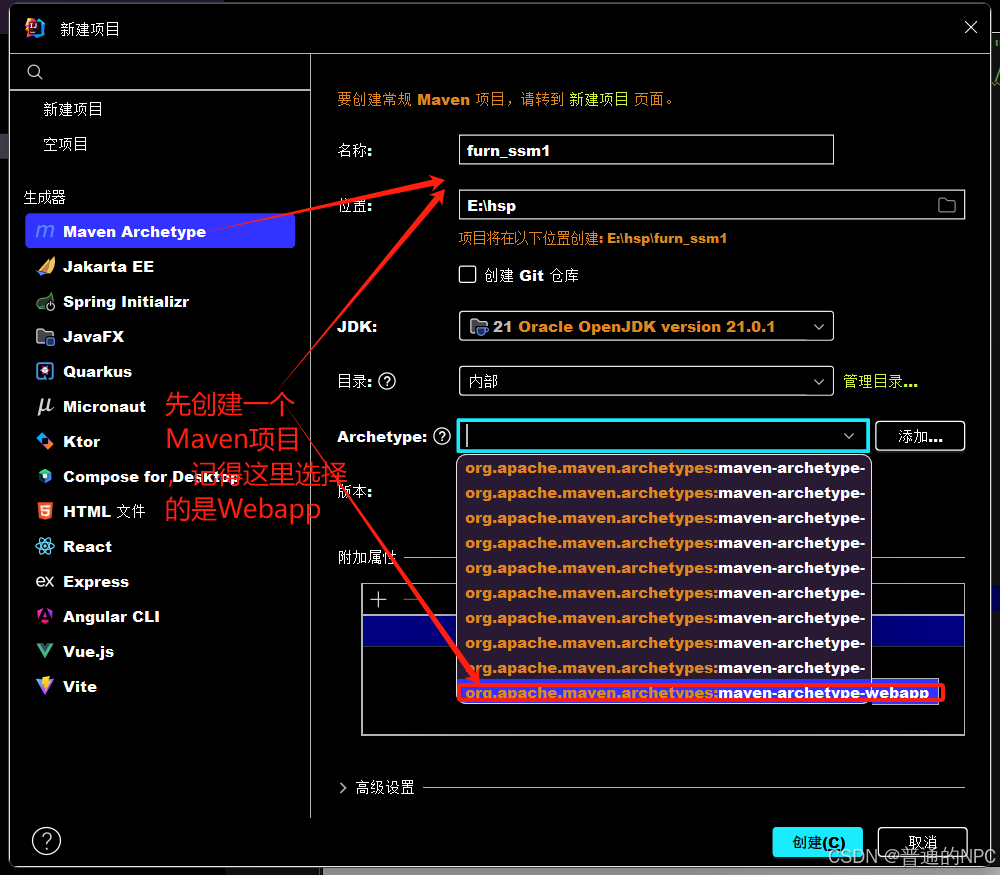Click the Compose for Desktop icon
Viewport: 1000px width, 875px height.
tap(45, 476)
